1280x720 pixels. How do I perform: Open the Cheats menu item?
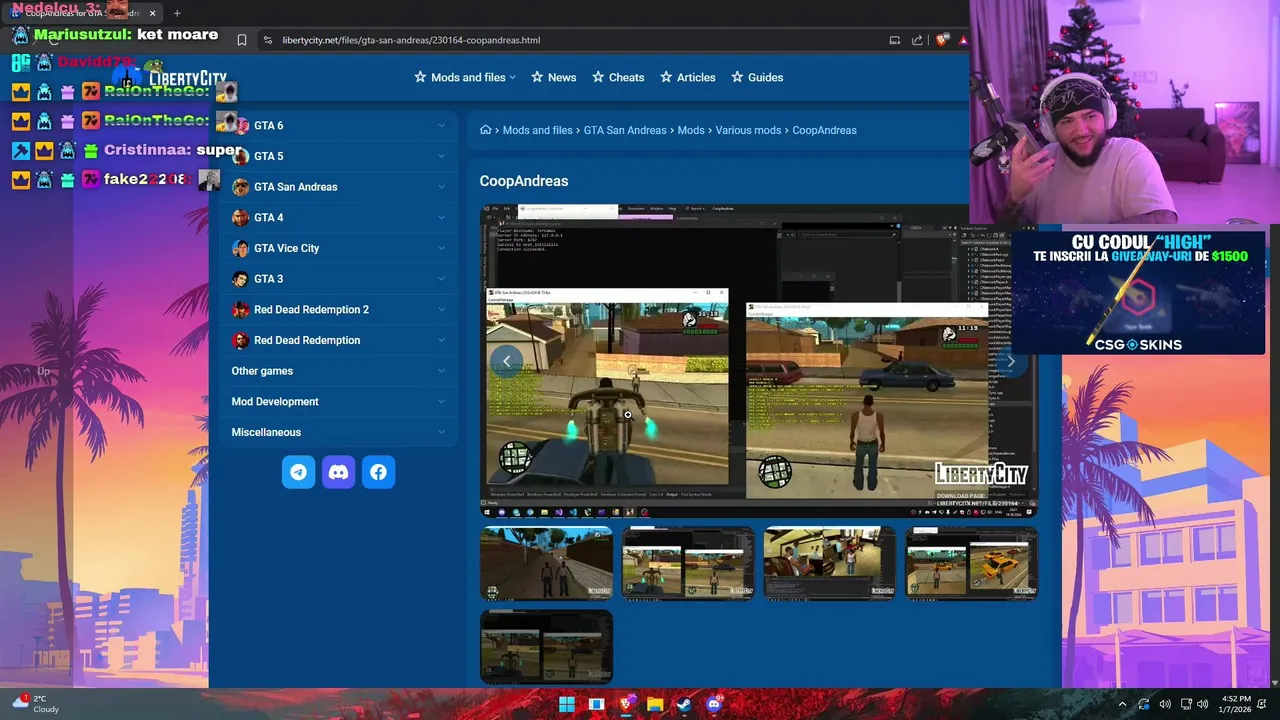tap(618, 77)
